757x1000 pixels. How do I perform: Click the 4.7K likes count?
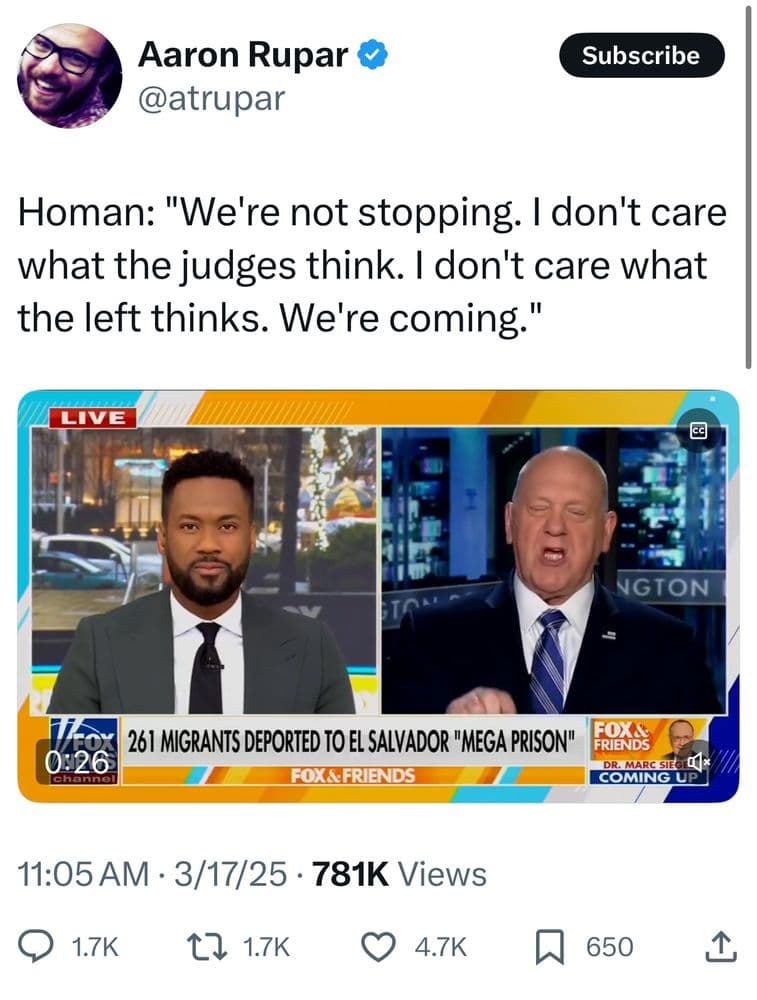tap(441, 946)
